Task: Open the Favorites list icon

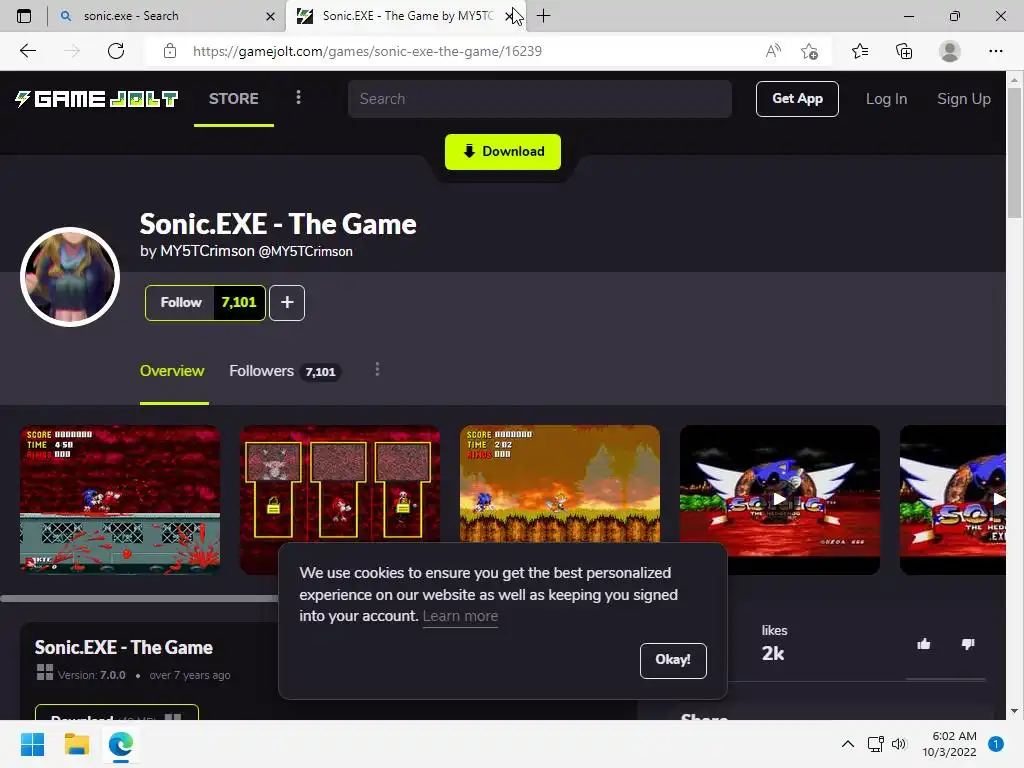Action: coord(860,51)
